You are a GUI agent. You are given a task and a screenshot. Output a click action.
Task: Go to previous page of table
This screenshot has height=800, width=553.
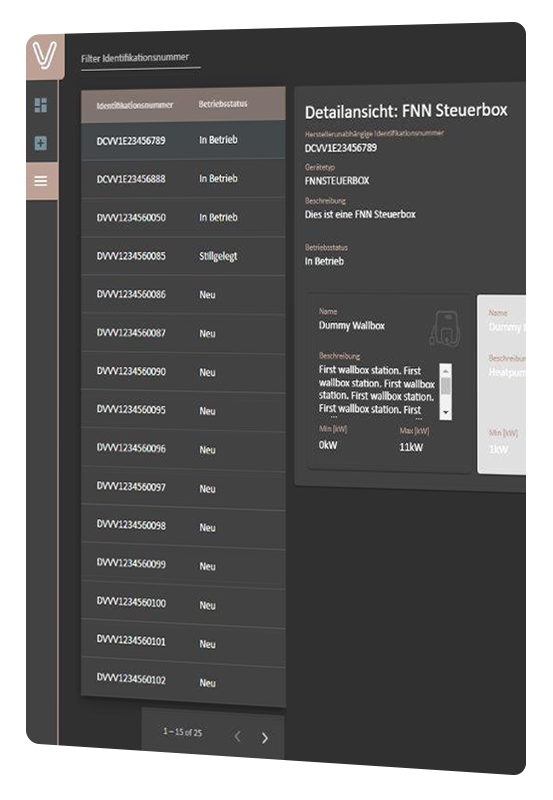[237, 736]
